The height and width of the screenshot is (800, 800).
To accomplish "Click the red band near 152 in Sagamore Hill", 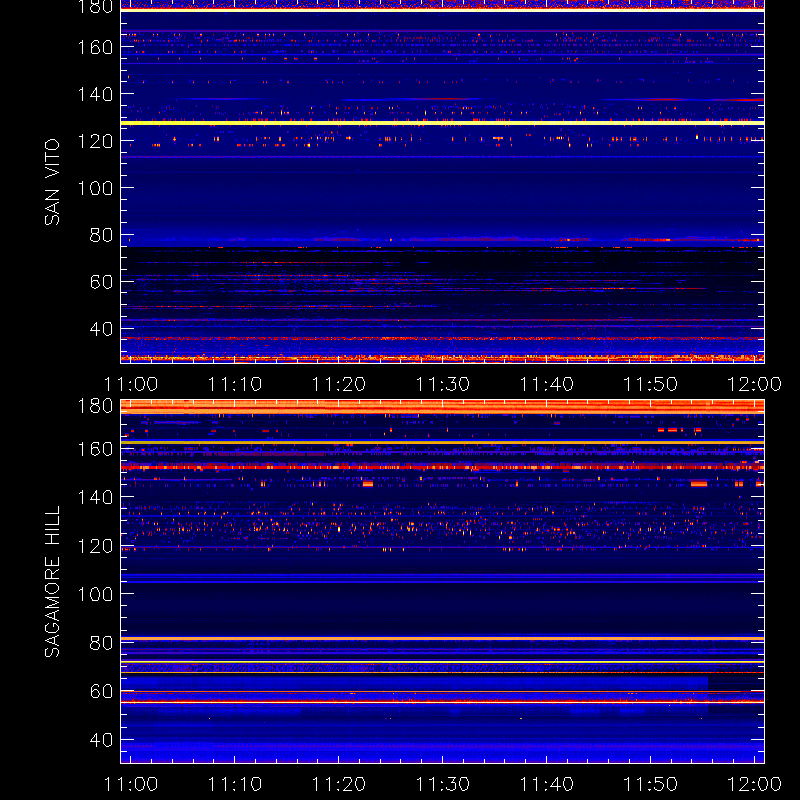I will click(442, 467).
